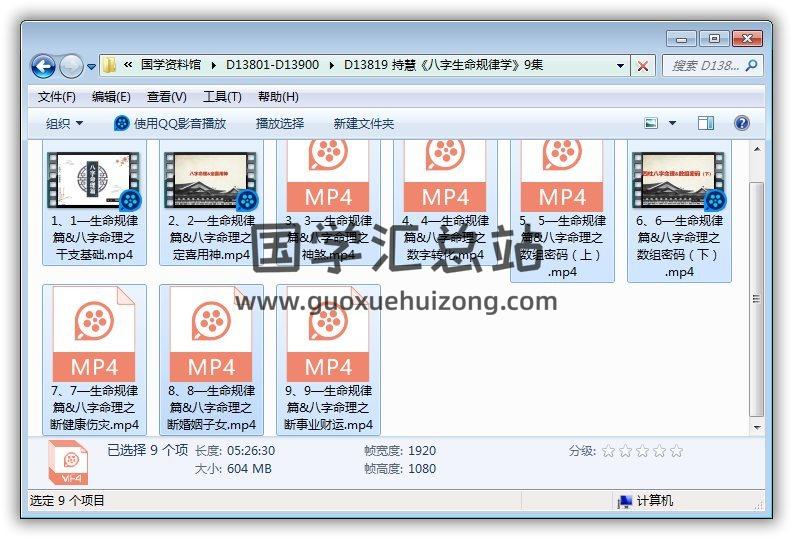The height and width of the screenshot is (539, 793).
Task: Rate with the second star
Action: coord(625,451)
